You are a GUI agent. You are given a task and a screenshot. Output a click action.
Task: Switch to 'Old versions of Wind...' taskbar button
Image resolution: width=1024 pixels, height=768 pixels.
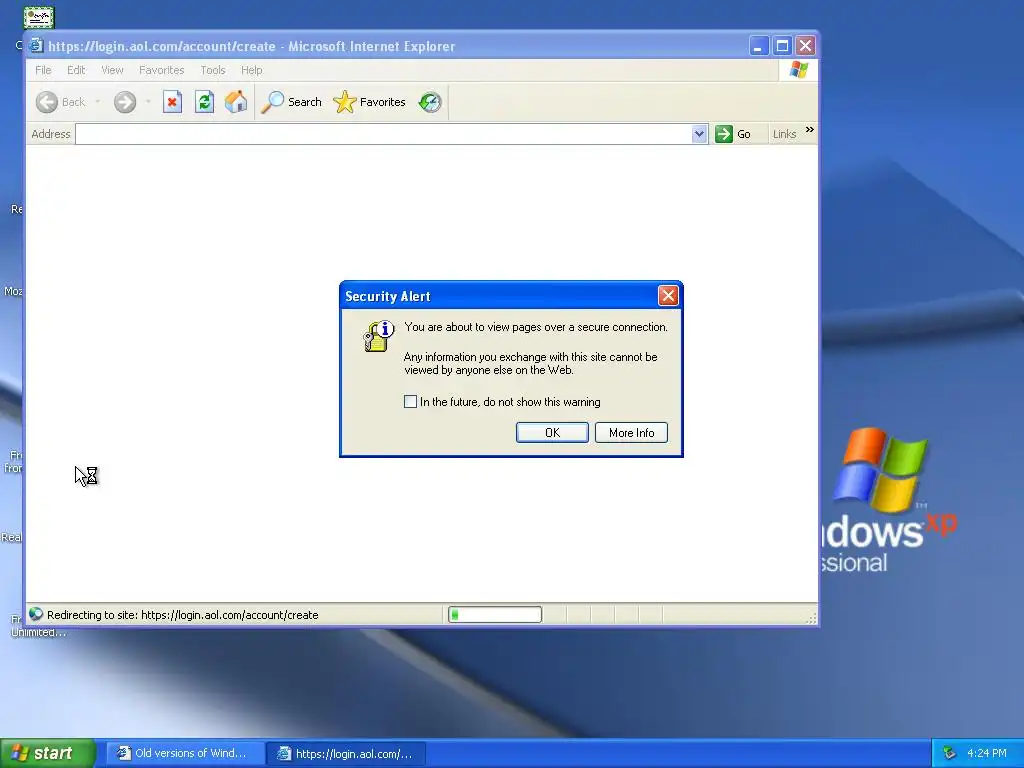click(185, 753)
